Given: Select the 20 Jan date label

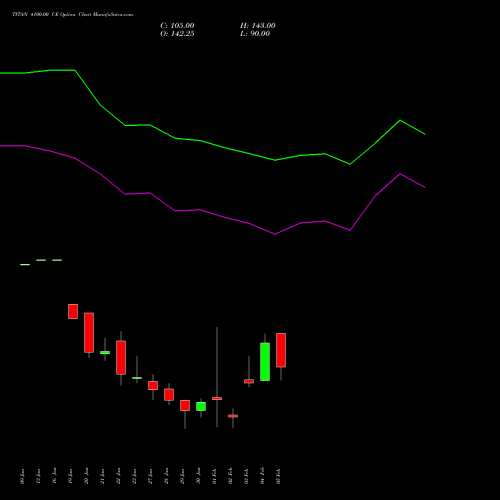Looking at the screenshot, I should [87, 476].
